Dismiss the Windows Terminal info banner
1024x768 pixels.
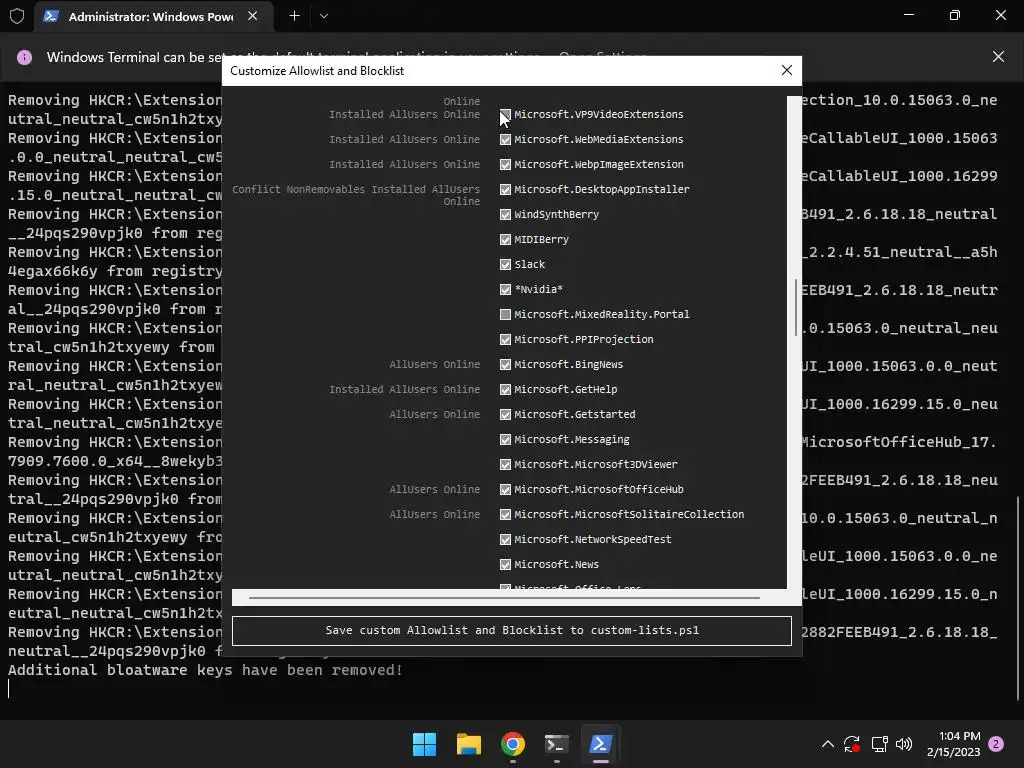(x=998, y=57)
